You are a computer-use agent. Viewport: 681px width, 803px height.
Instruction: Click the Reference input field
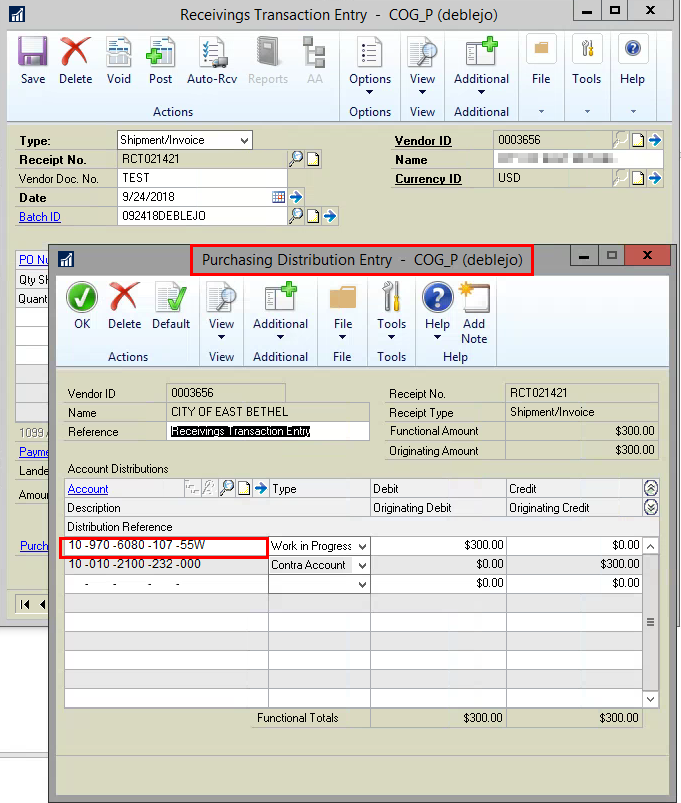[268, 432]
